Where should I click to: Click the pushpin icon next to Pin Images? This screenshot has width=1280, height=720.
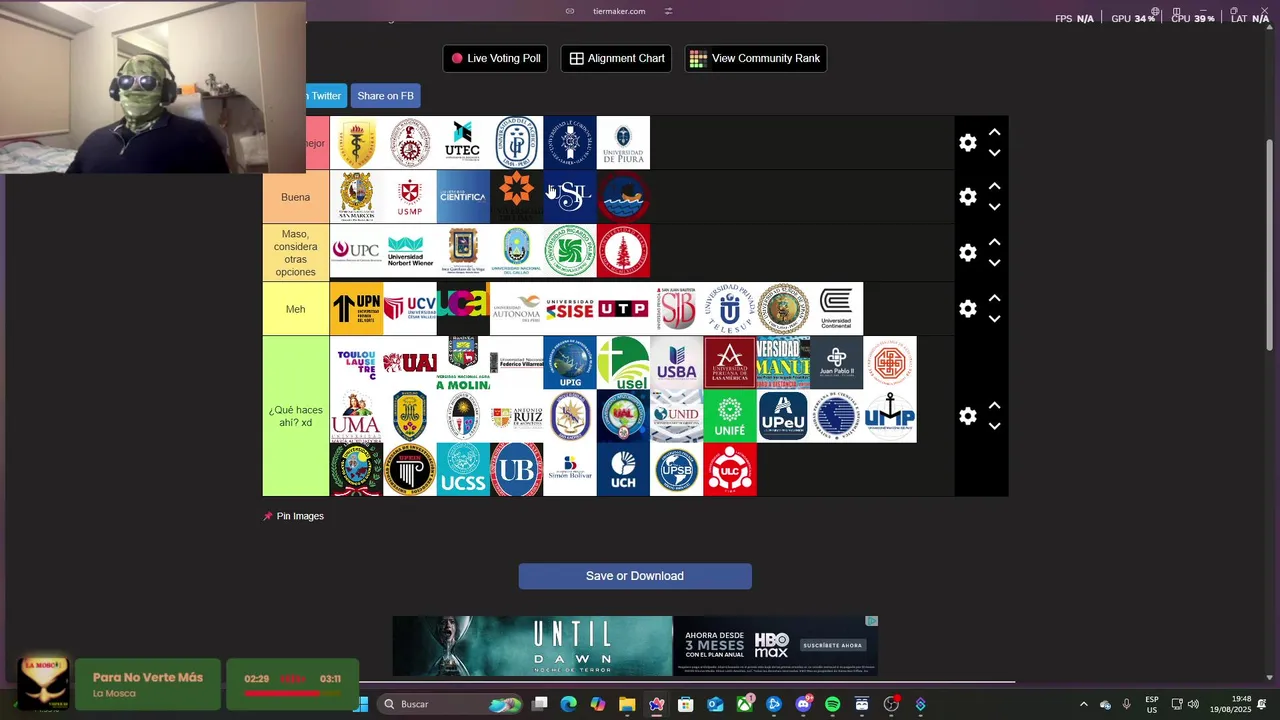tap(268, 516)
